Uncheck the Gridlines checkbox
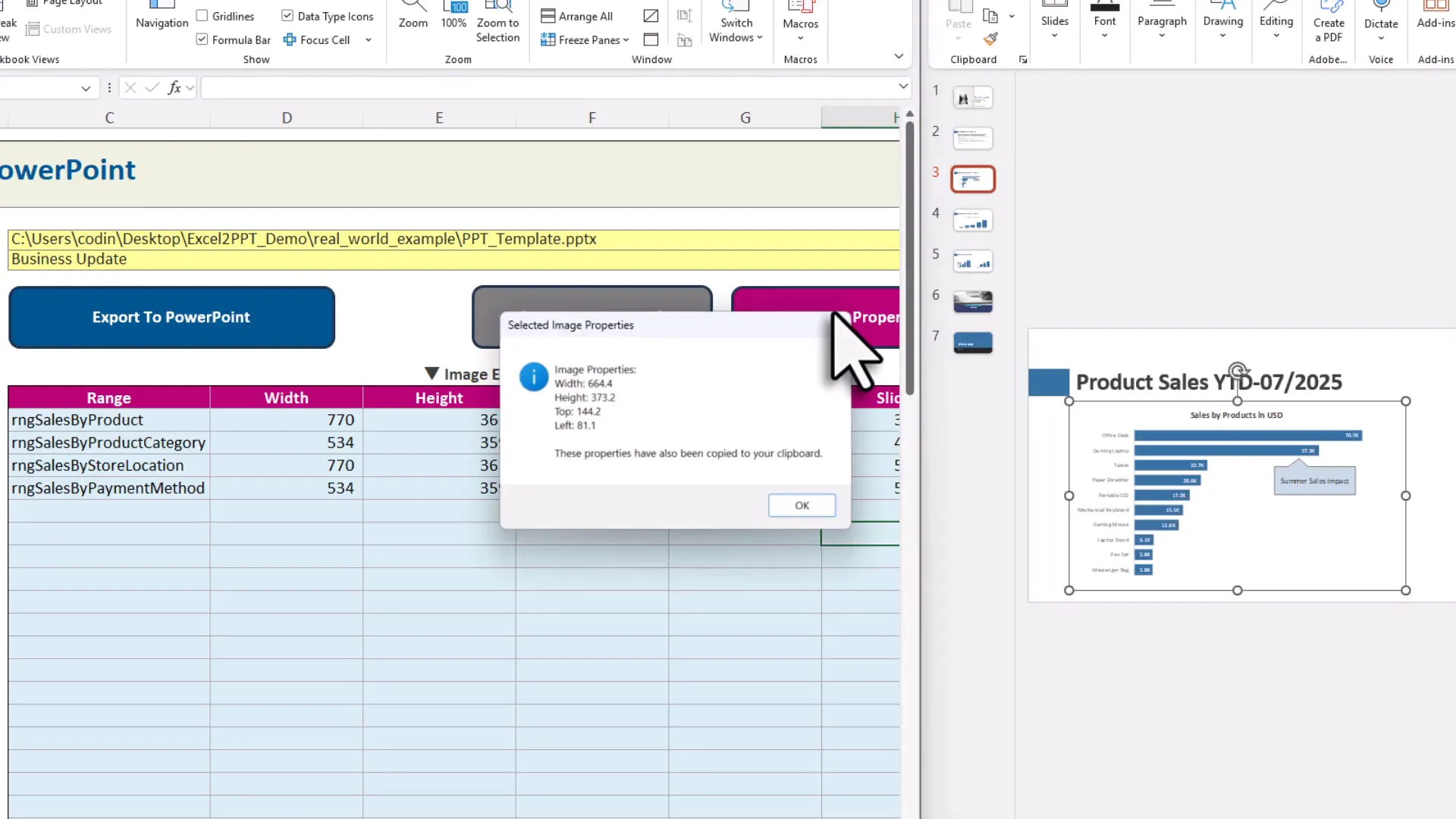 pos(202,14)
